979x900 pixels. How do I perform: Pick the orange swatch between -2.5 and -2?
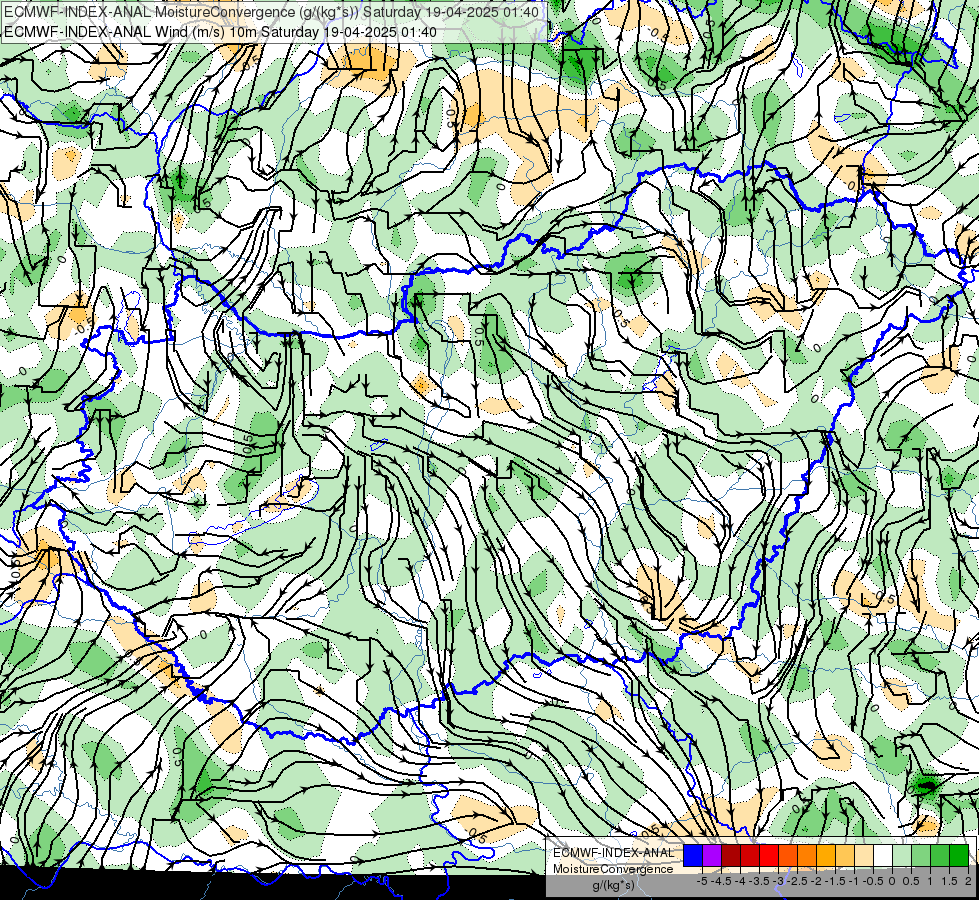(807, 855)
